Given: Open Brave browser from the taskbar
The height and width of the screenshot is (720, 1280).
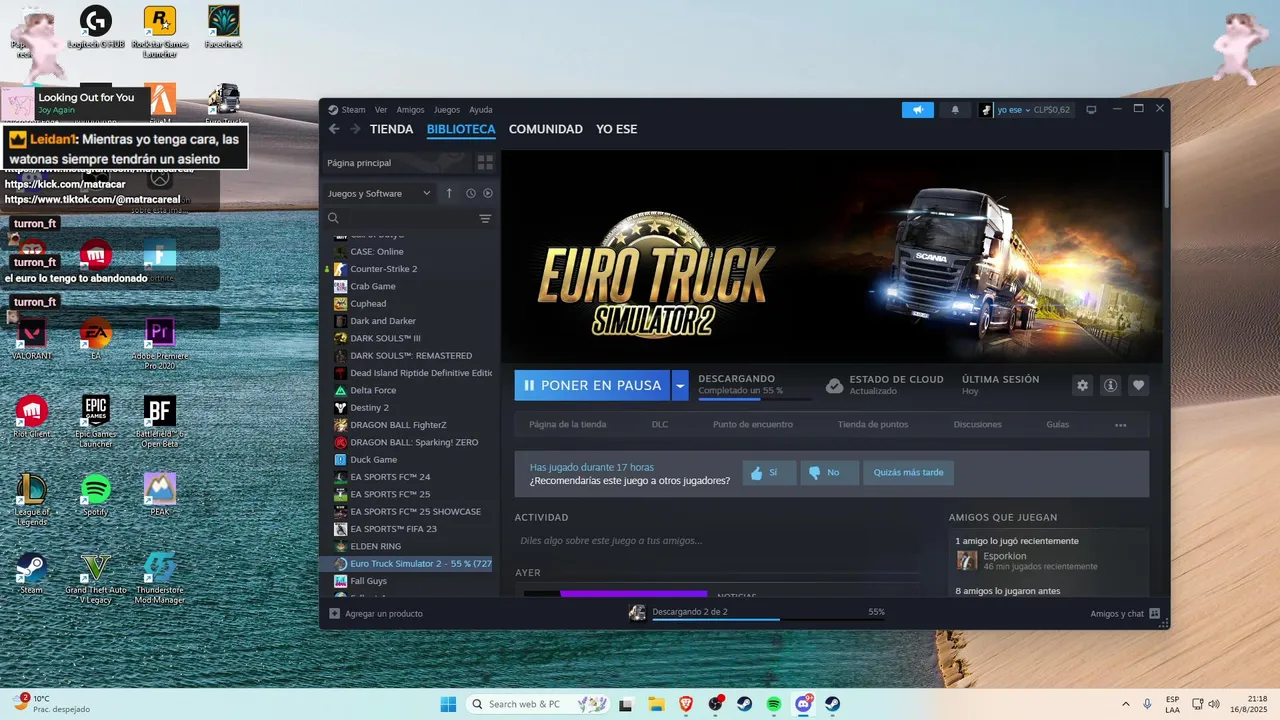Looking at the screenshot, I should pyautogui.click(x=686, y=704).
